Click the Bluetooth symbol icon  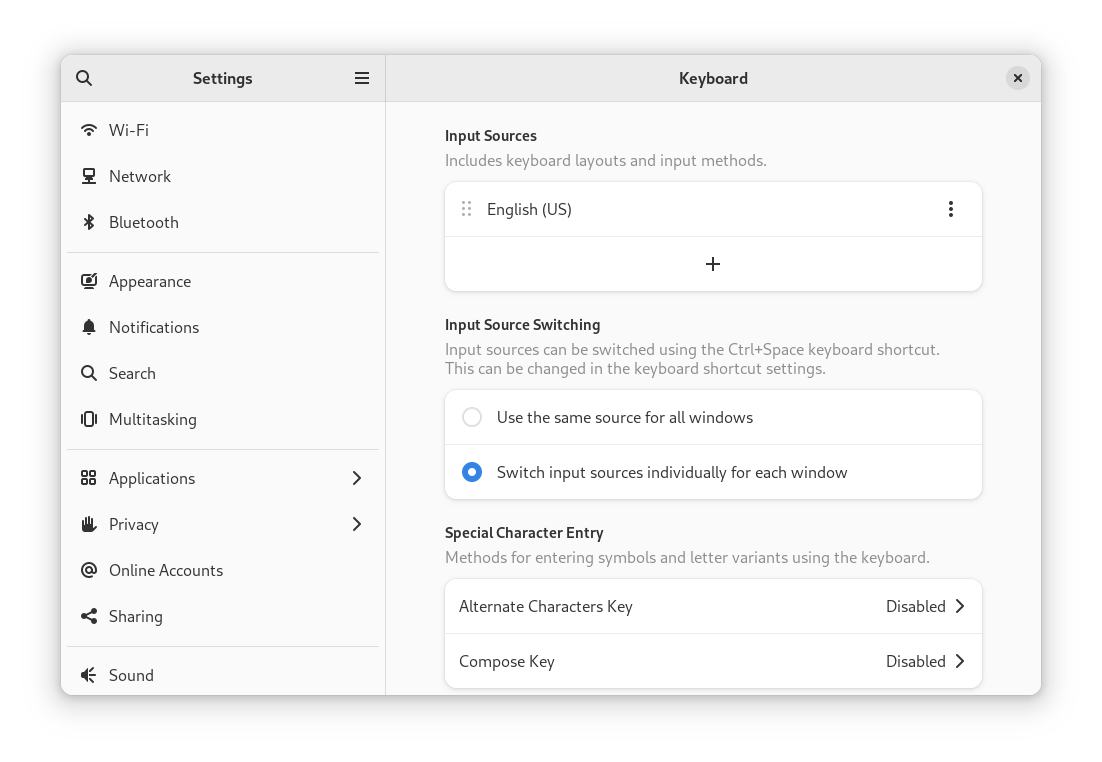89,222
